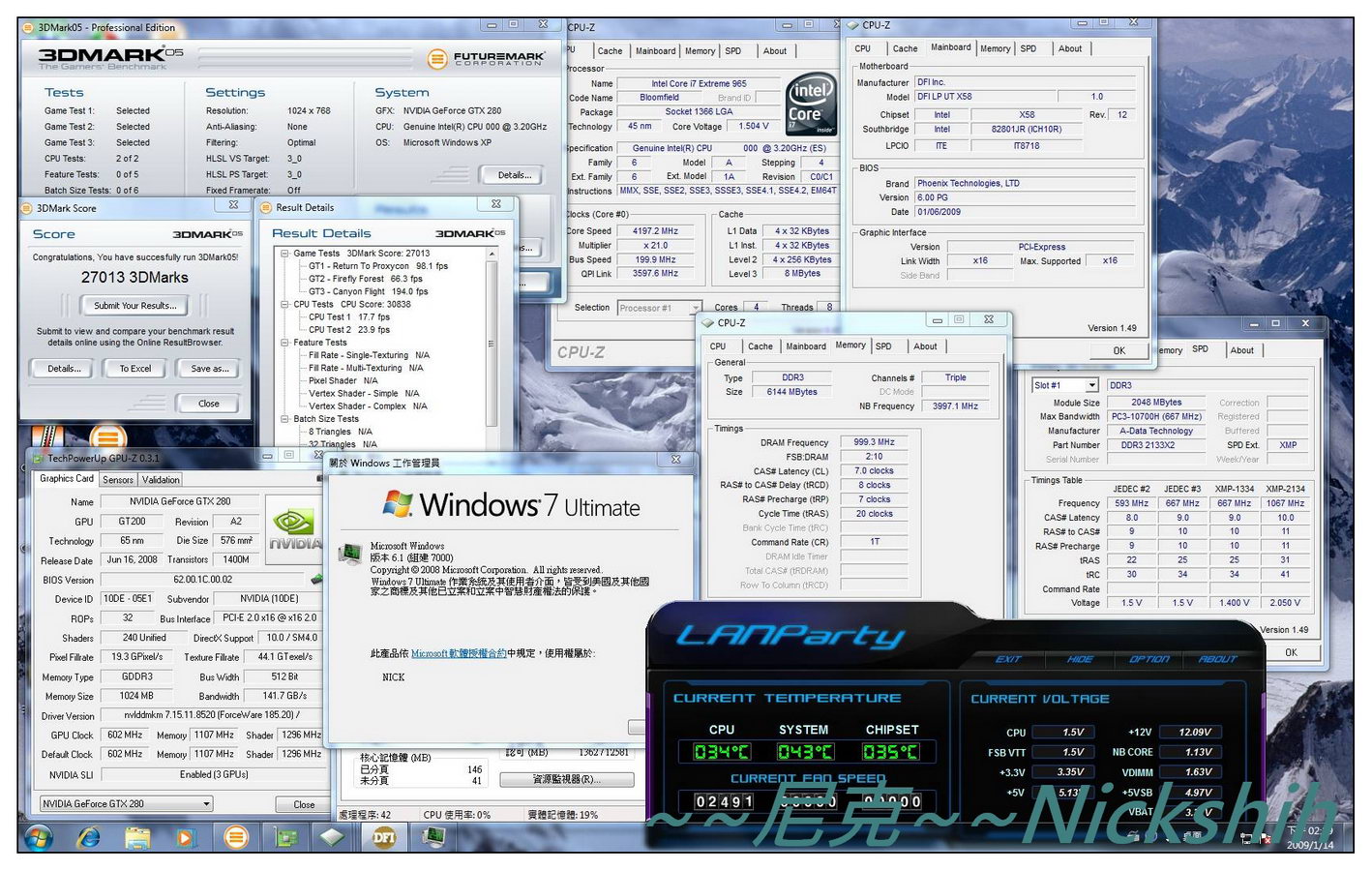Collapse the CPU Tests tree node

point(284,305)
